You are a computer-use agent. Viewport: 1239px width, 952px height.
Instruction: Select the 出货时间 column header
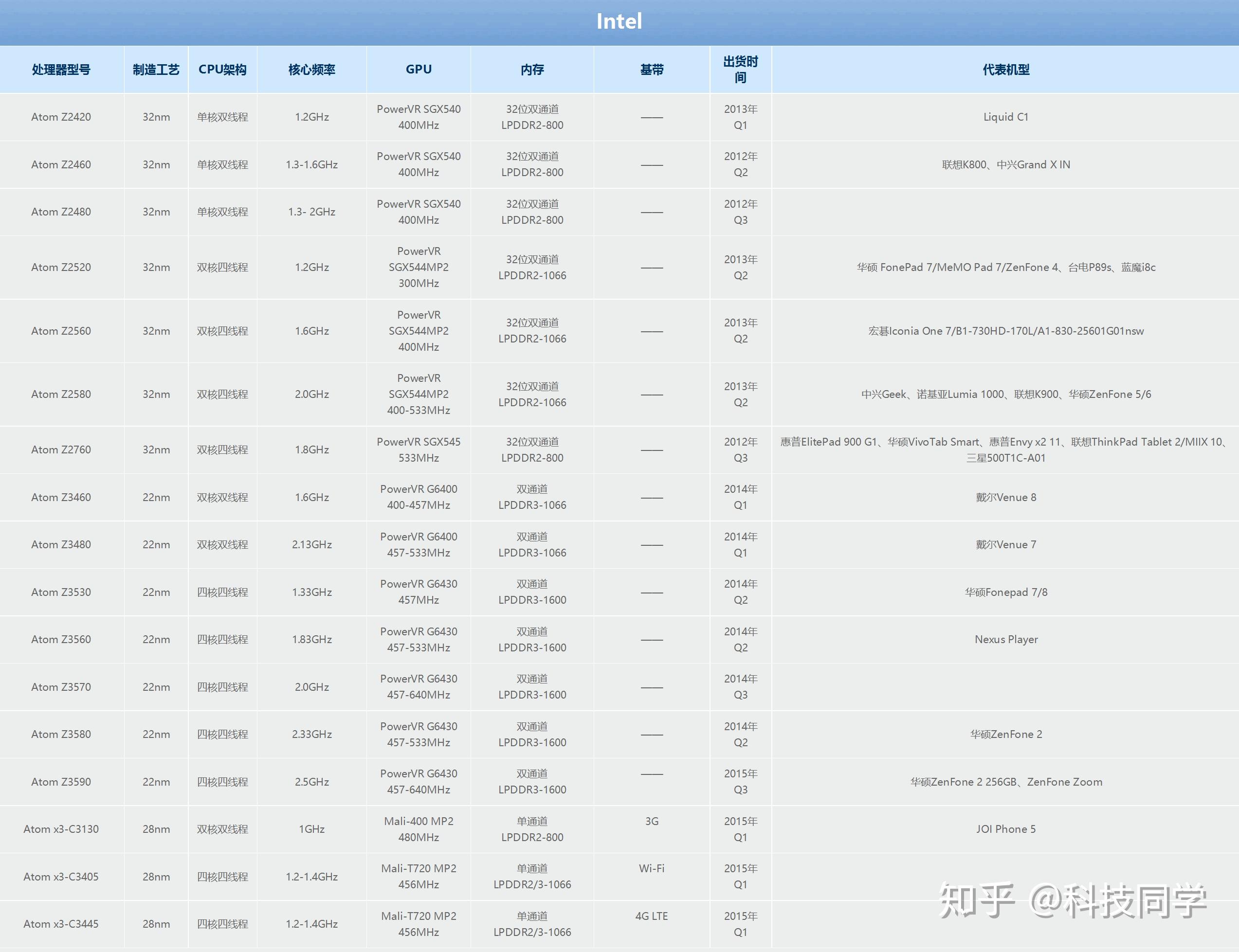coord(740,70)
